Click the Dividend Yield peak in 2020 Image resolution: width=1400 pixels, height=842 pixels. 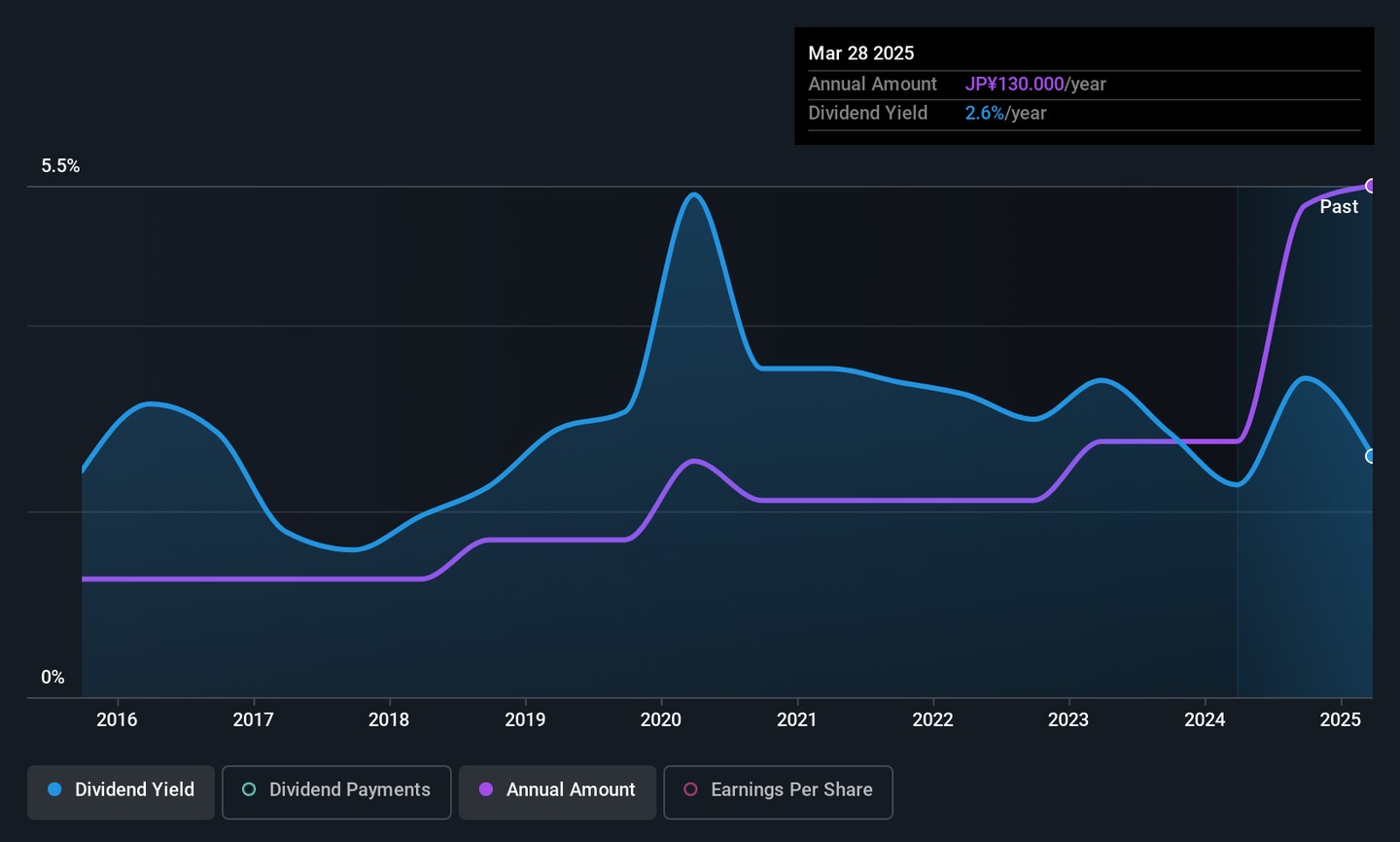point(693,194)
